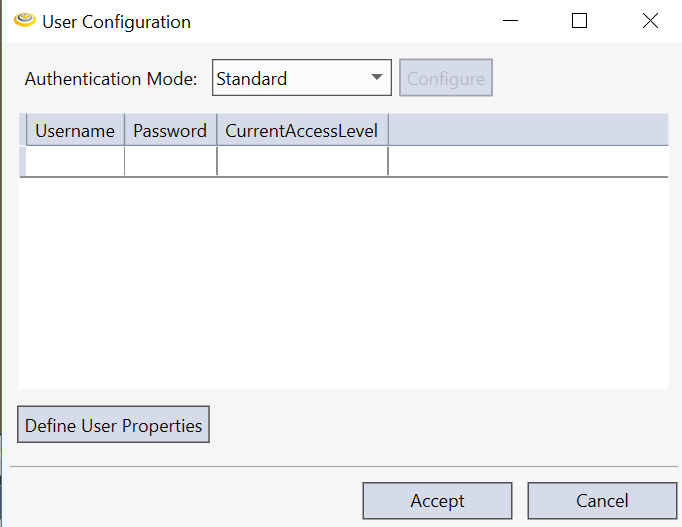Open Define User Properties

(x=114, y=425)
